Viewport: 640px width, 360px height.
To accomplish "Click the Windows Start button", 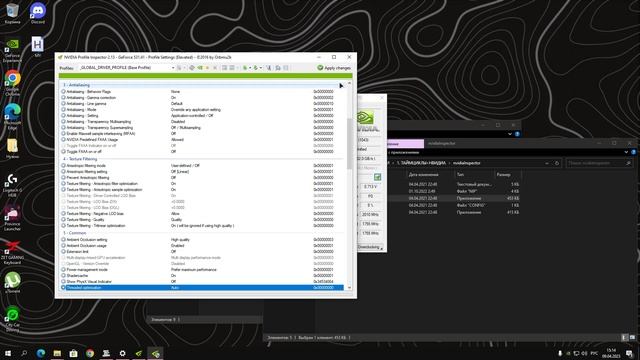I will pyautogui.click(x=8, y=353).
